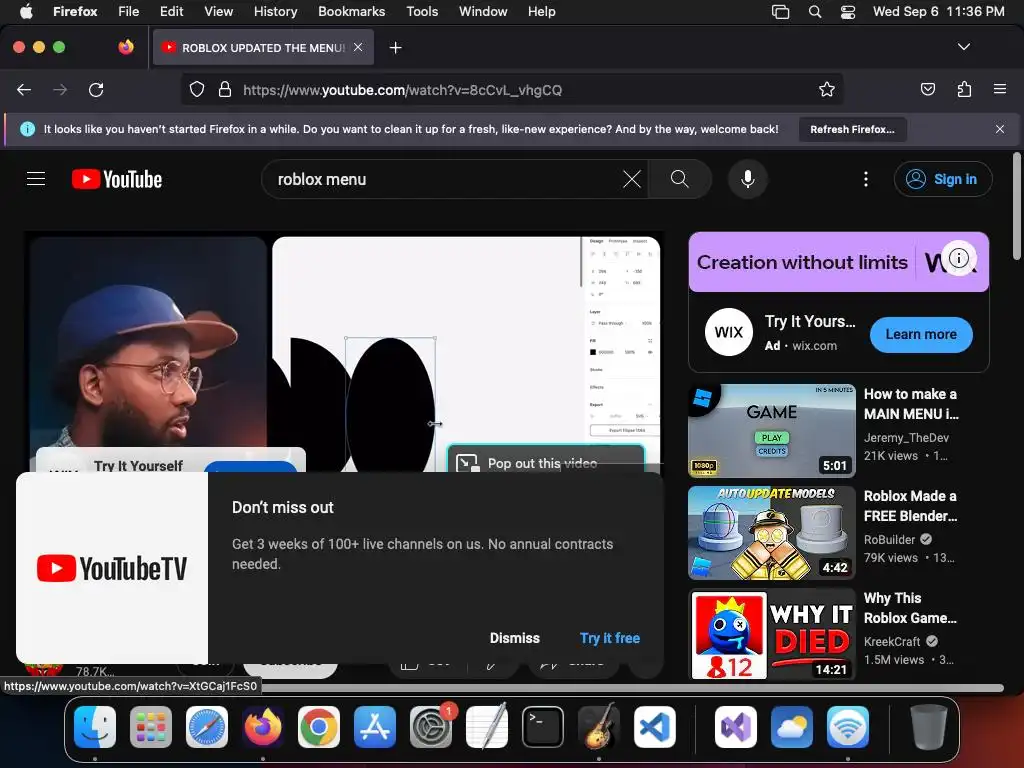This screenshot has width=1024, height=768.
Task: Launch Visual Studio Code from Dock
Action: tap(655, 727)
